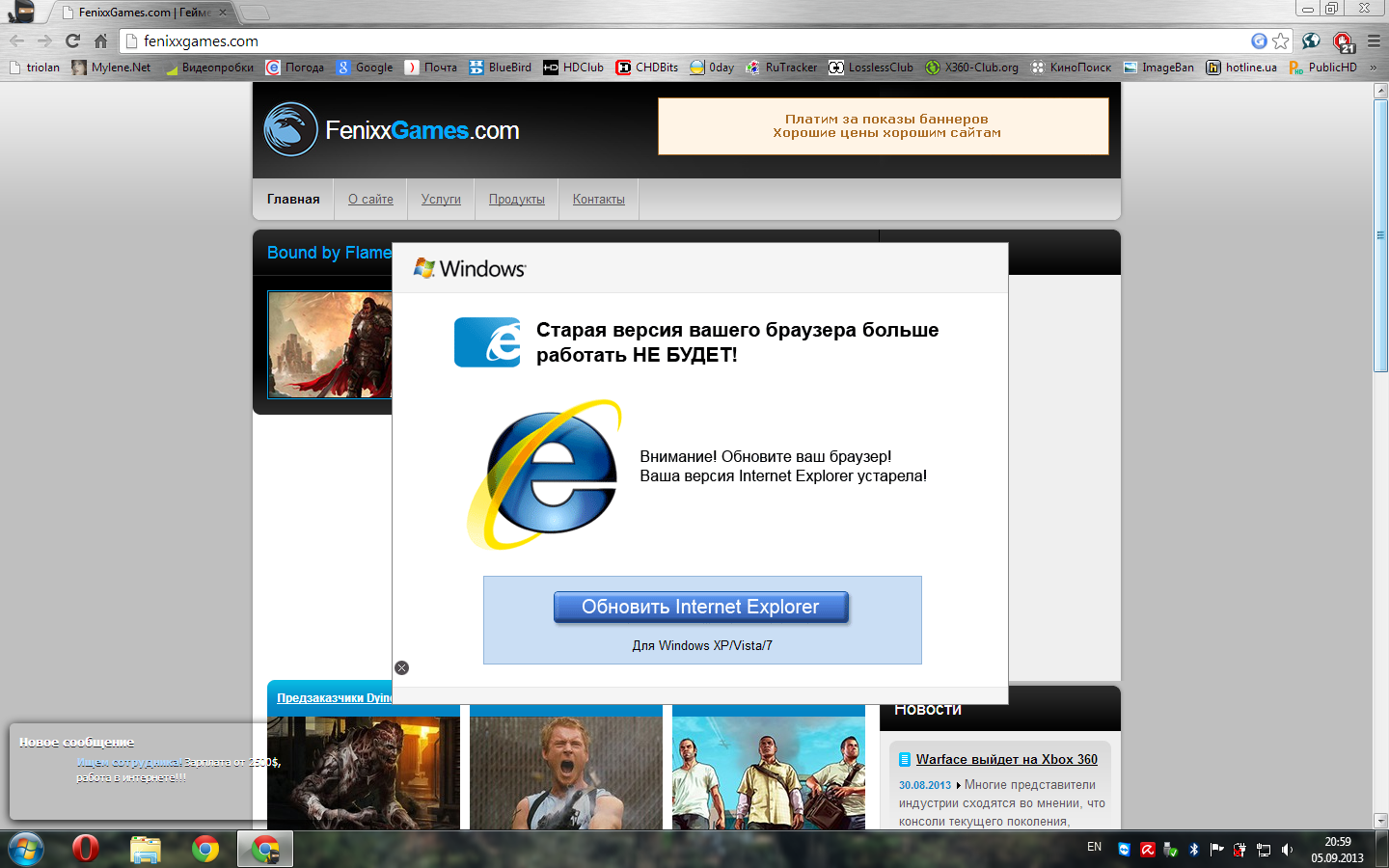This screenshot has height=868, width=1389.
Task: Open the first Chrome taskbar icon
Action: click(205, 849)
